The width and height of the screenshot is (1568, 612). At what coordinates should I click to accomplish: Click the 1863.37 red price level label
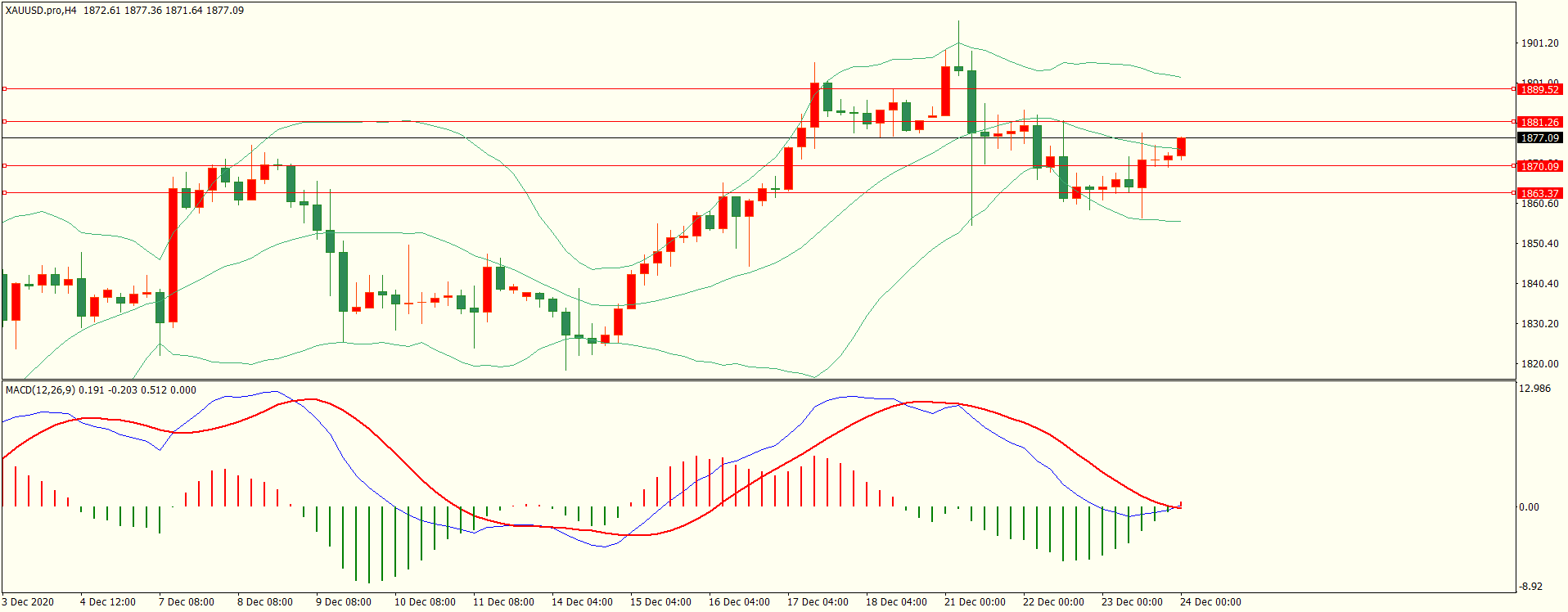(x=1539, y=194)
